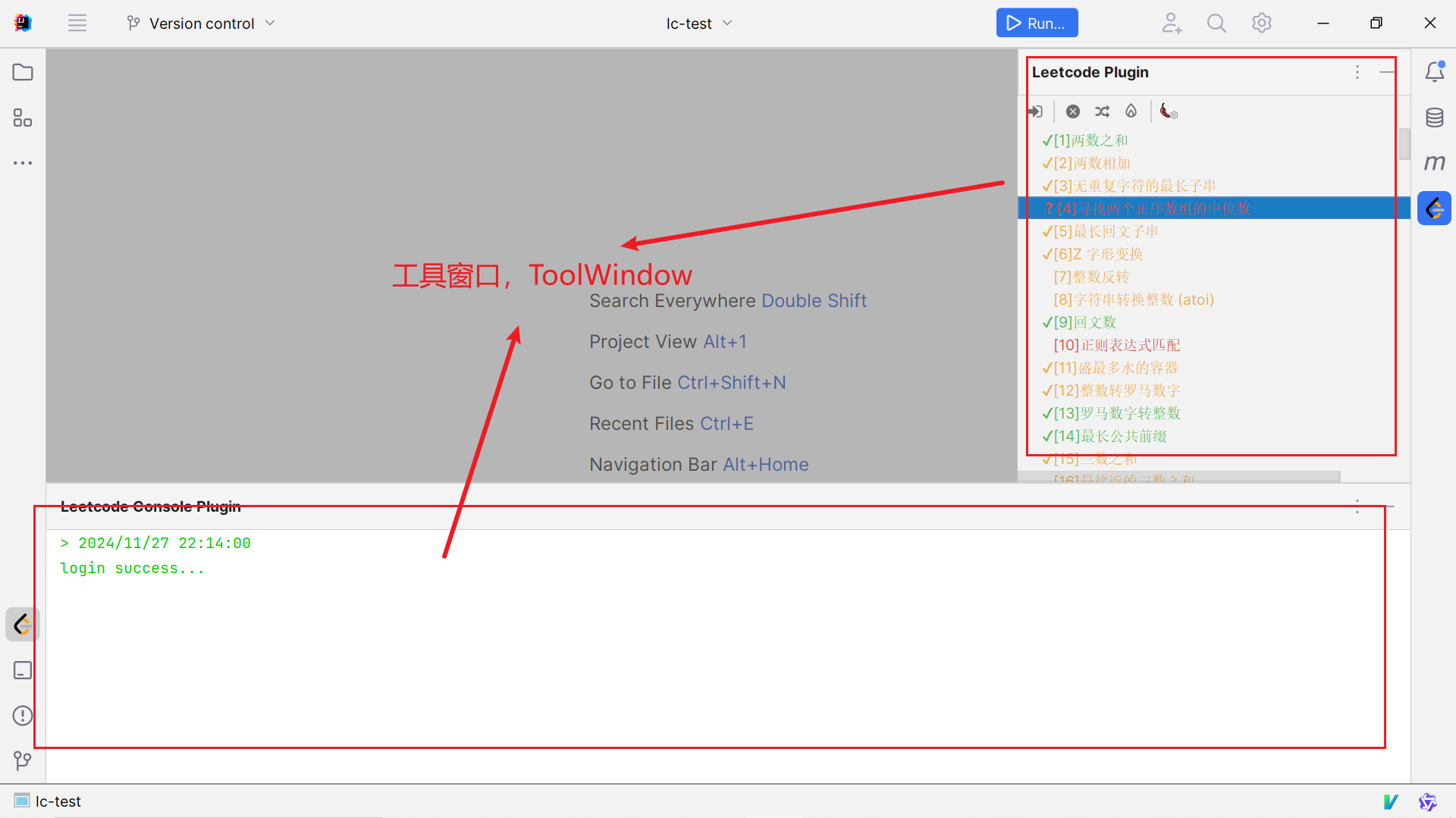Click the flame icon in Leetcode toolbar

pos(1131,111)
